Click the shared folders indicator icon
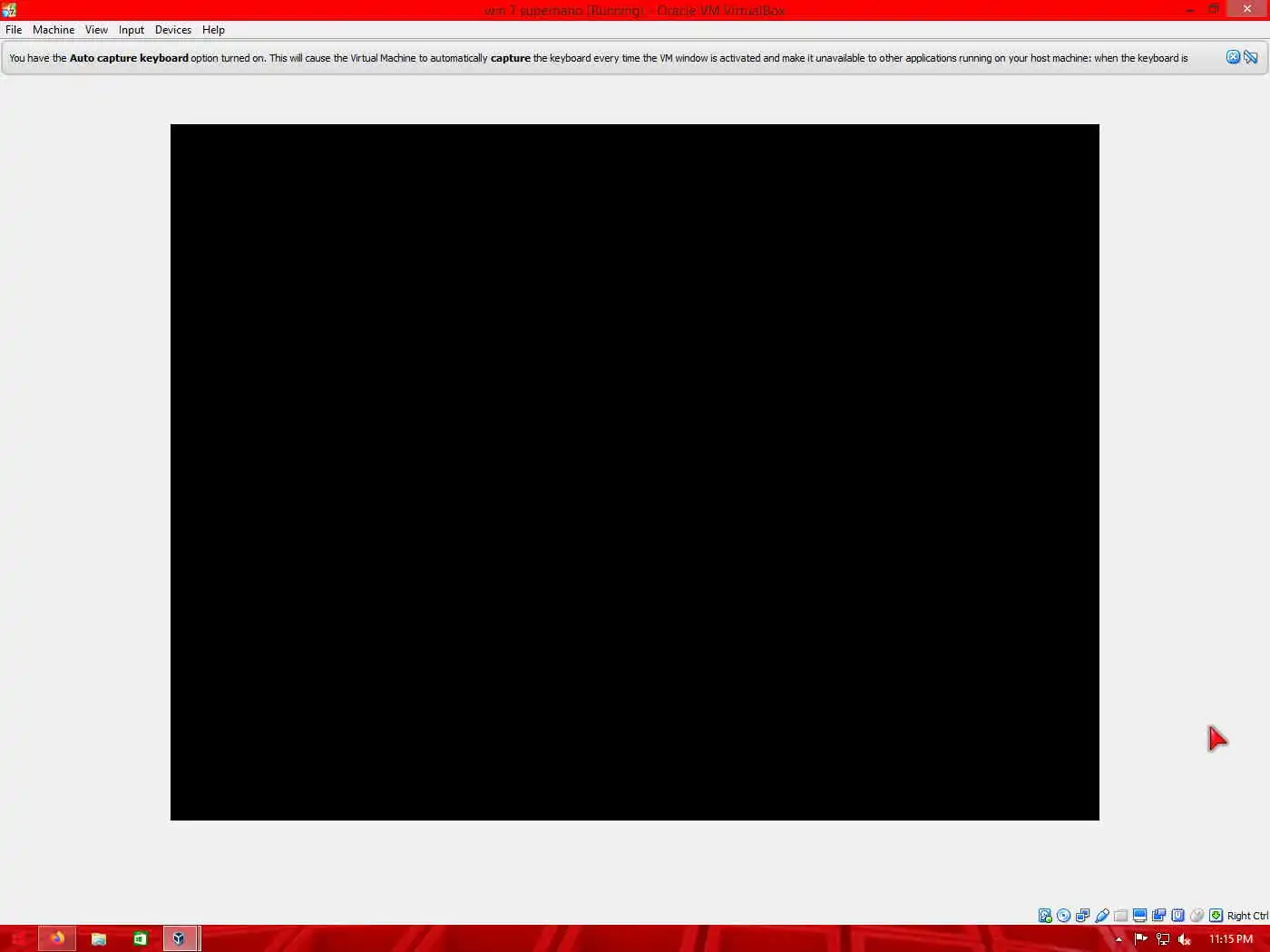This screenshot has height=952, width=1270. point(1121,916)
